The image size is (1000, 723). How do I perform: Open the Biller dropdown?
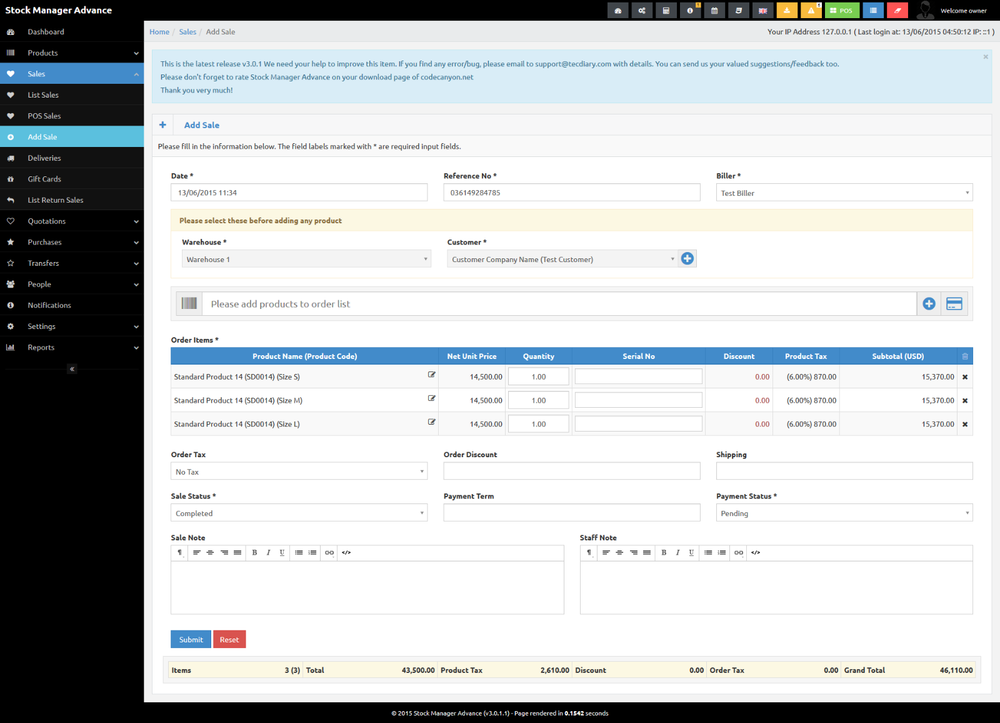point(845,192)
